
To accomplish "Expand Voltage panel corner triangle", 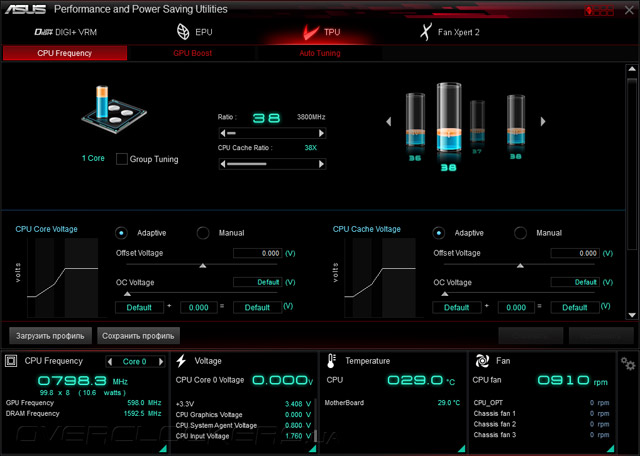I will (x=313, y=449).
